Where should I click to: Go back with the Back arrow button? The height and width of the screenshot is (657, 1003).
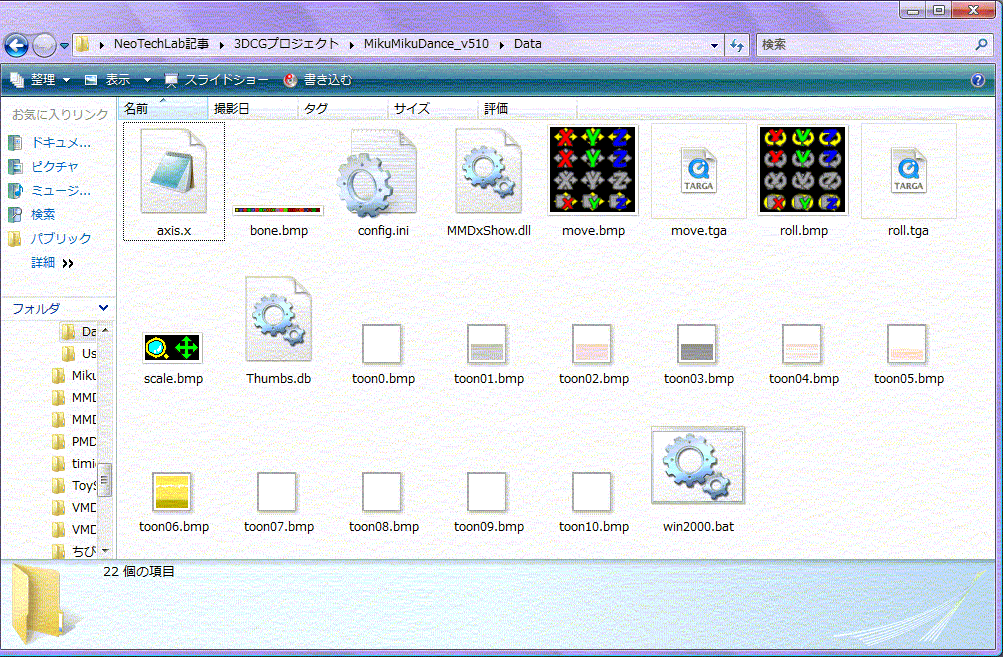coord(17,45)
